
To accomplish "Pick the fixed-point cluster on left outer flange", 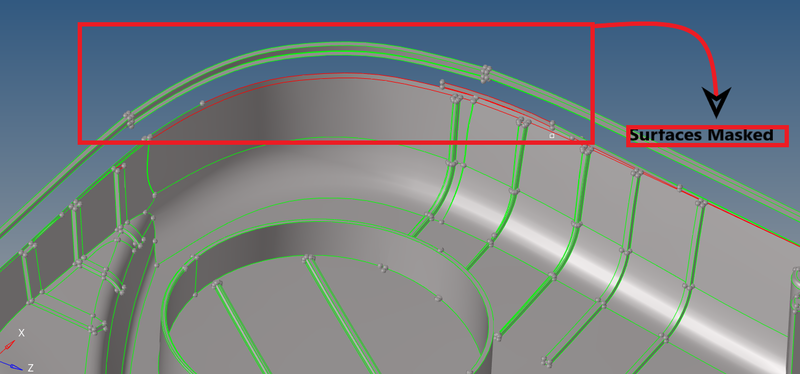I will [x=129, y=119].
